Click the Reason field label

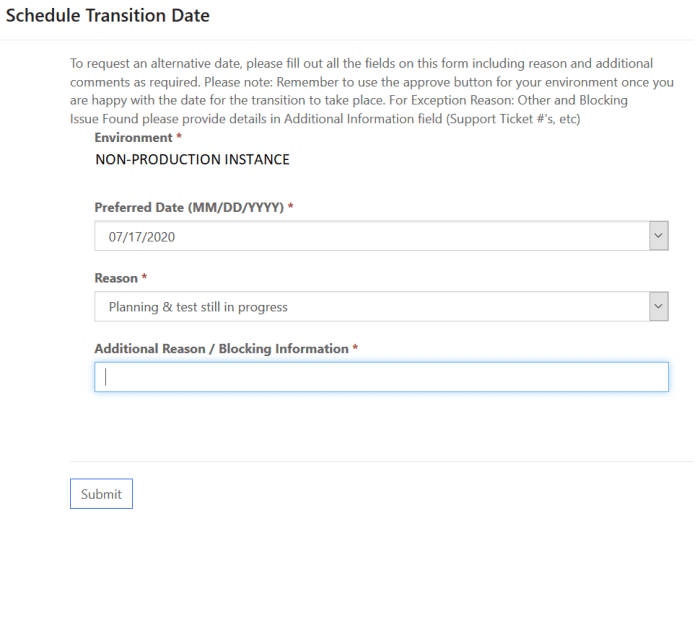(116, 278)
